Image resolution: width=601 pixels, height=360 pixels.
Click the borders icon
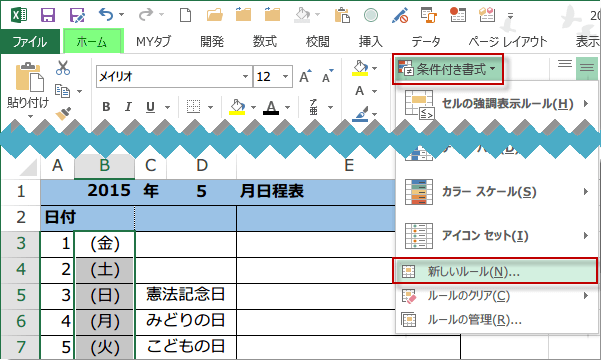tap(193, 107)
